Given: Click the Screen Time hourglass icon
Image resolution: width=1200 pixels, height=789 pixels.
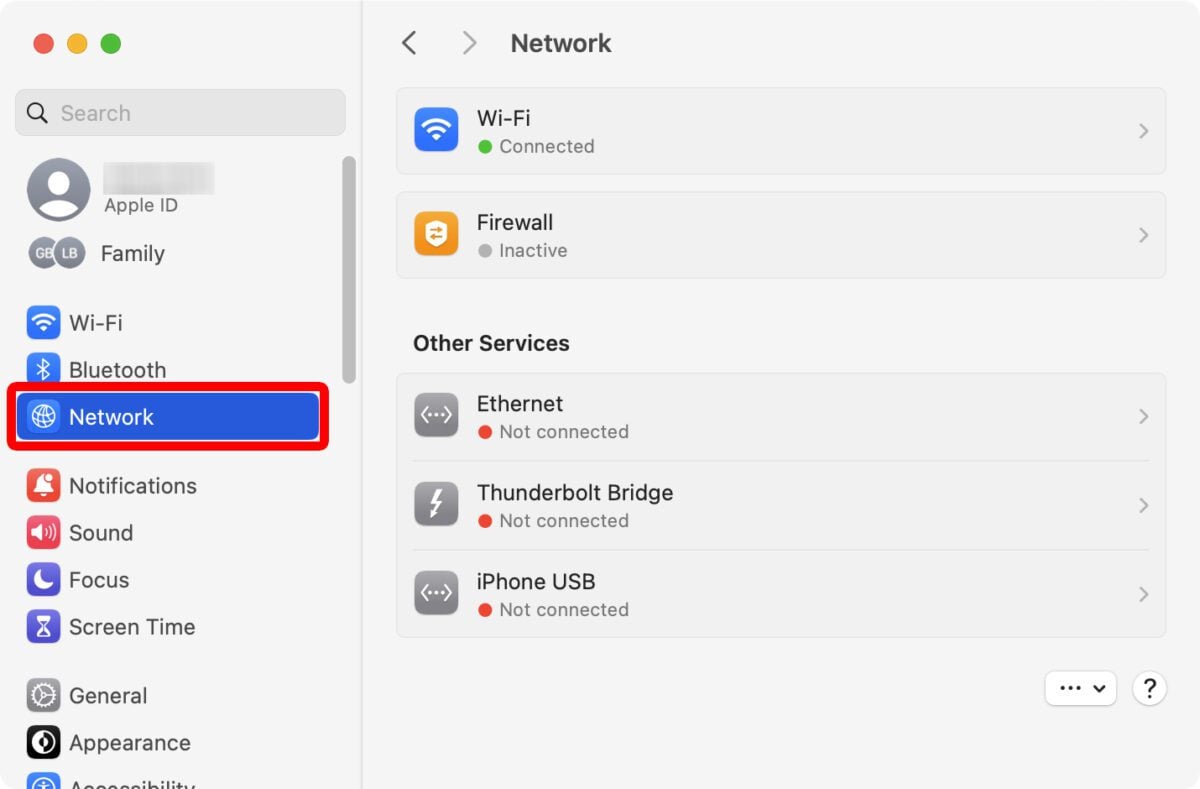Looking at the screenshot, I should pos(43,627).
